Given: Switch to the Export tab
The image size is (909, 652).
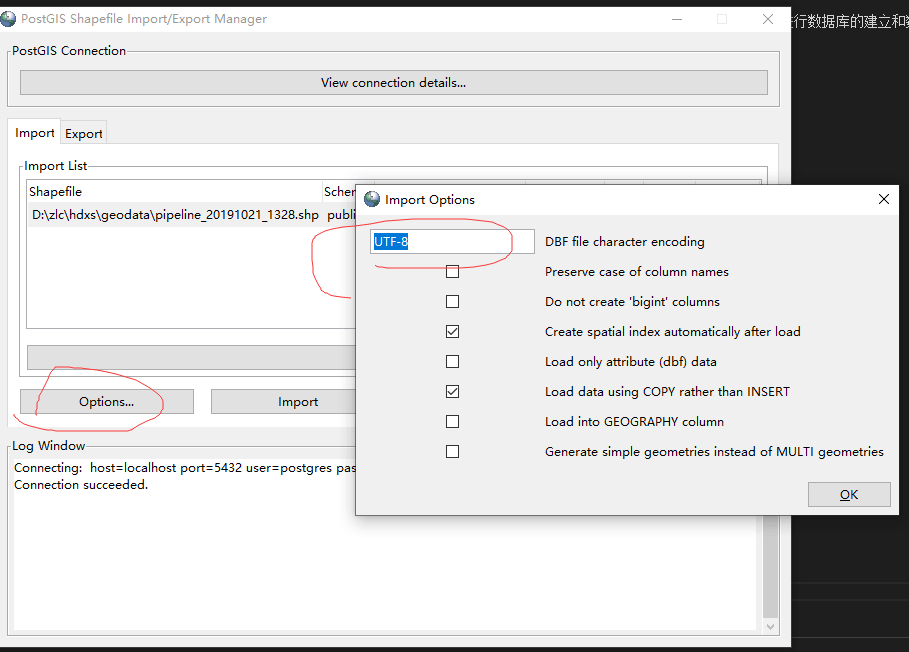Looking at the screenshot, I should coord(84,134).
